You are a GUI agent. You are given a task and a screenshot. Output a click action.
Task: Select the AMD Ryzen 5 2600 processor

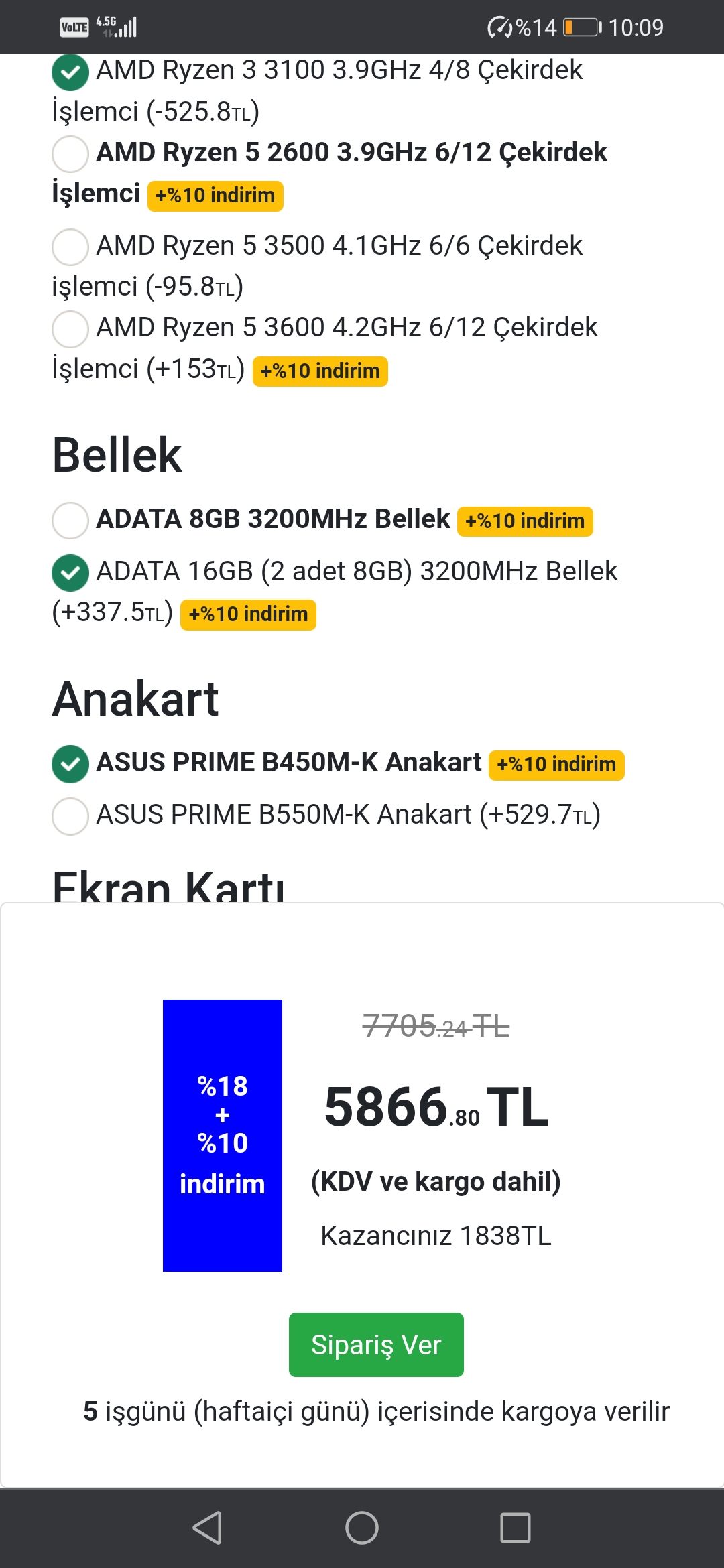click(x=70, y=154)
